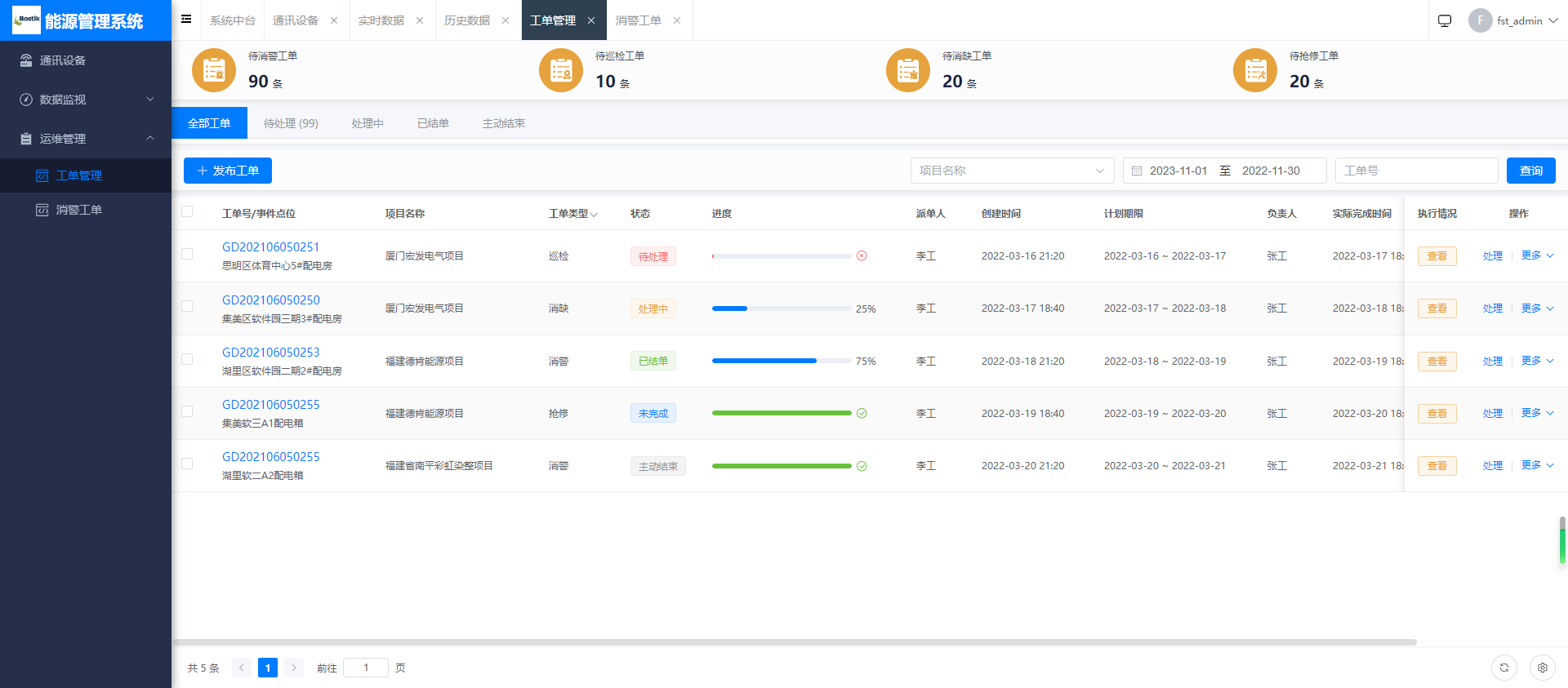Open the fst_admin user dropdown arrow

pos(1553,20)
